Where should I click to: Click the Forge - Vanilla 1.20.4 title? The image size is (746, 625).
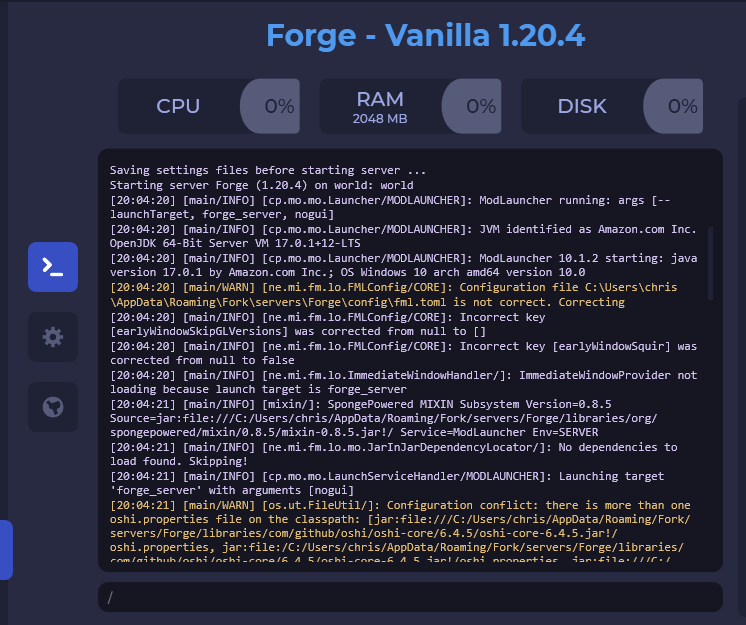point(425,35)
